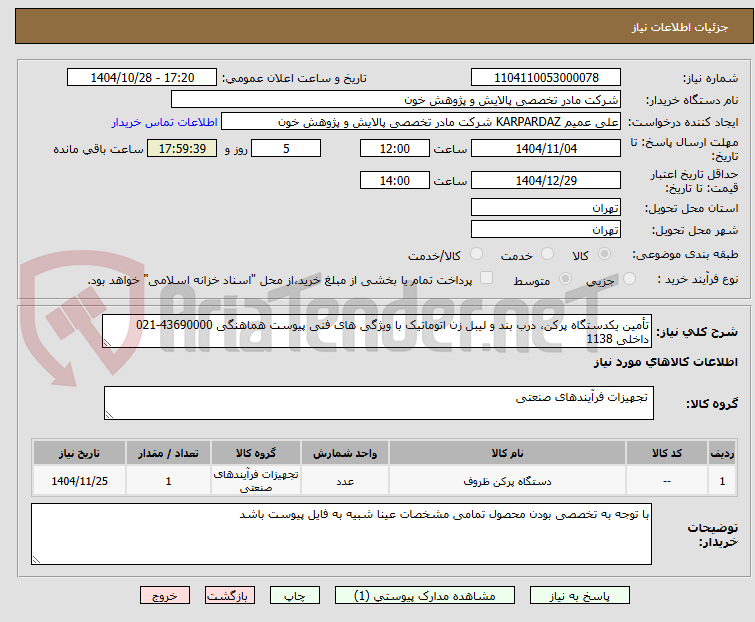The width and height of the screenshot is (755, 622).
Task: Click the کد کالا column header
Action: [x=666, y=453]
